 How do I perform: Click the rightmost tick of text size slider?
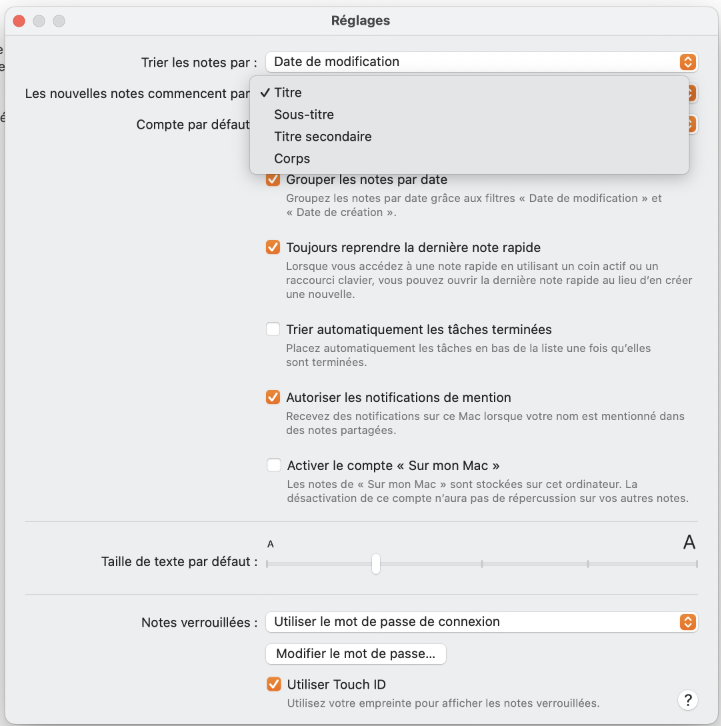click(x=696, y=564)
